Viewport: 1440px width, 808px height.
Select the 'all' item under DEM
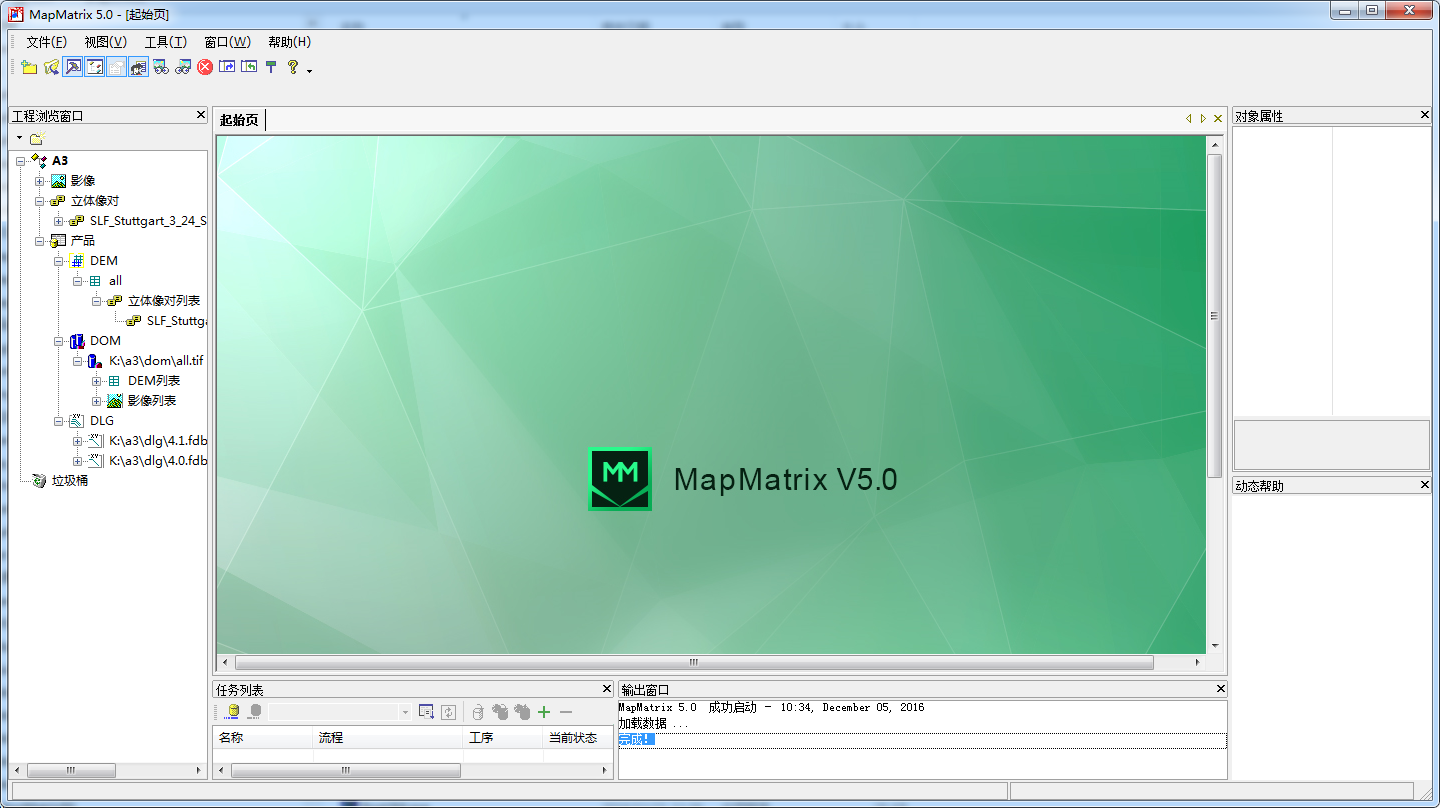click(116, 281)
